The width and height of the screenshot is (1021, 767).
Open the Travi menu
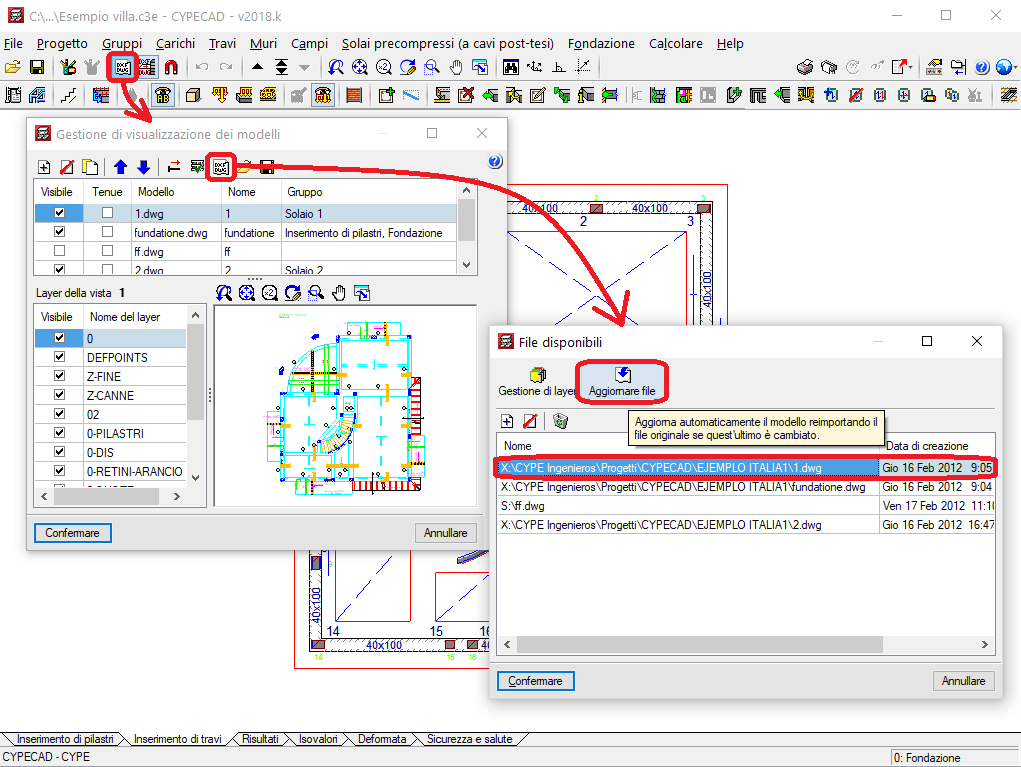[222, 44]
